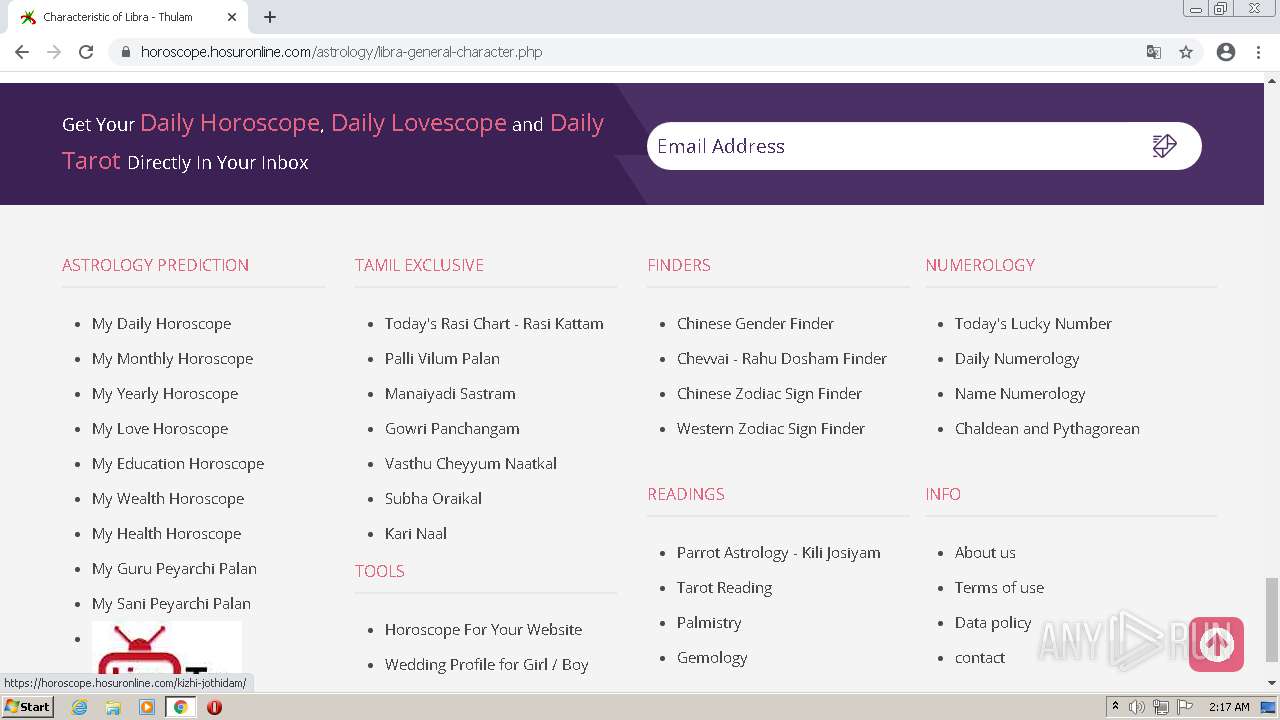Open Daily Numerology link
Image resolution: width=1280 pixels, height=720 pixels.
(1017, 358)
